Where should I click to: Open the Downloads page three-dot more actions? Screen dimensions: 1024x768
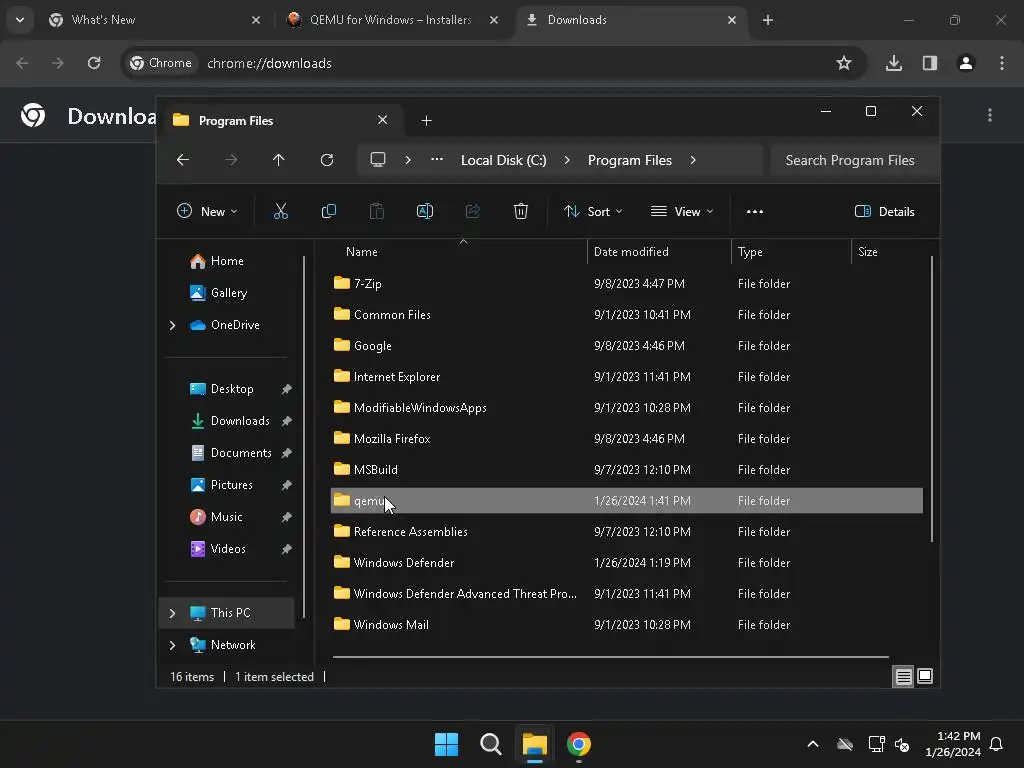[x=990, y=116]
